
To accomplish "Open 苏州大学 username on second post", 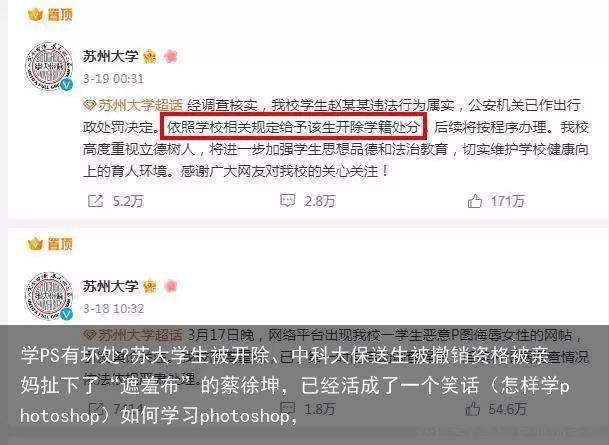I will pos(111,286).
